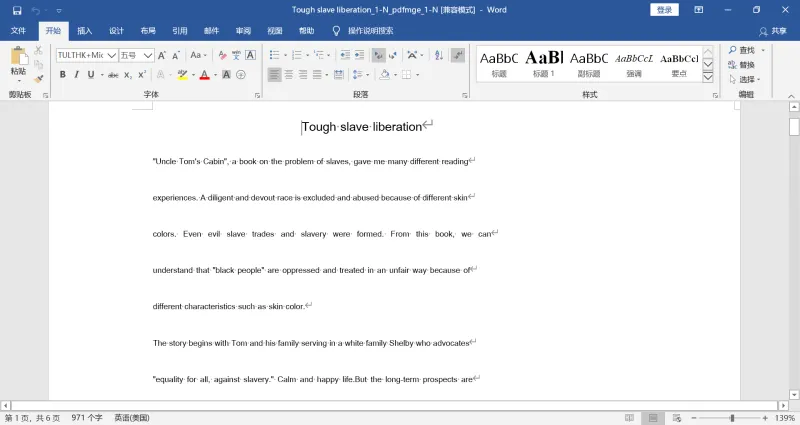
Task: Click the Paste (粘贴) clipboard icon
Action: tap(19, 57)
